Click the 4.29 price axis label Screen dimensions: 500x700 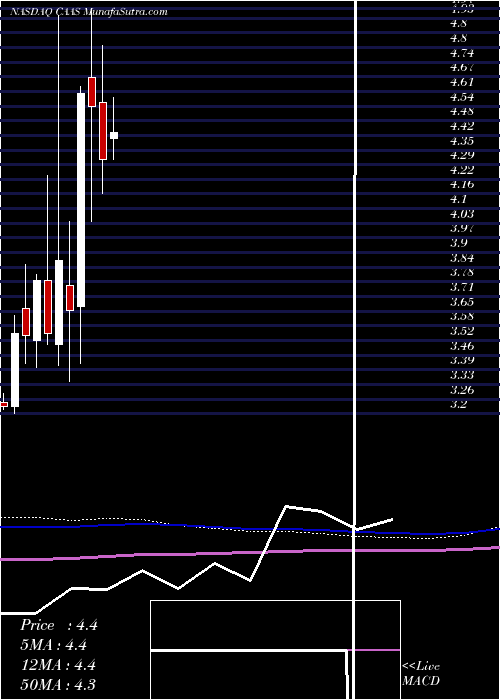coord(462,156)
